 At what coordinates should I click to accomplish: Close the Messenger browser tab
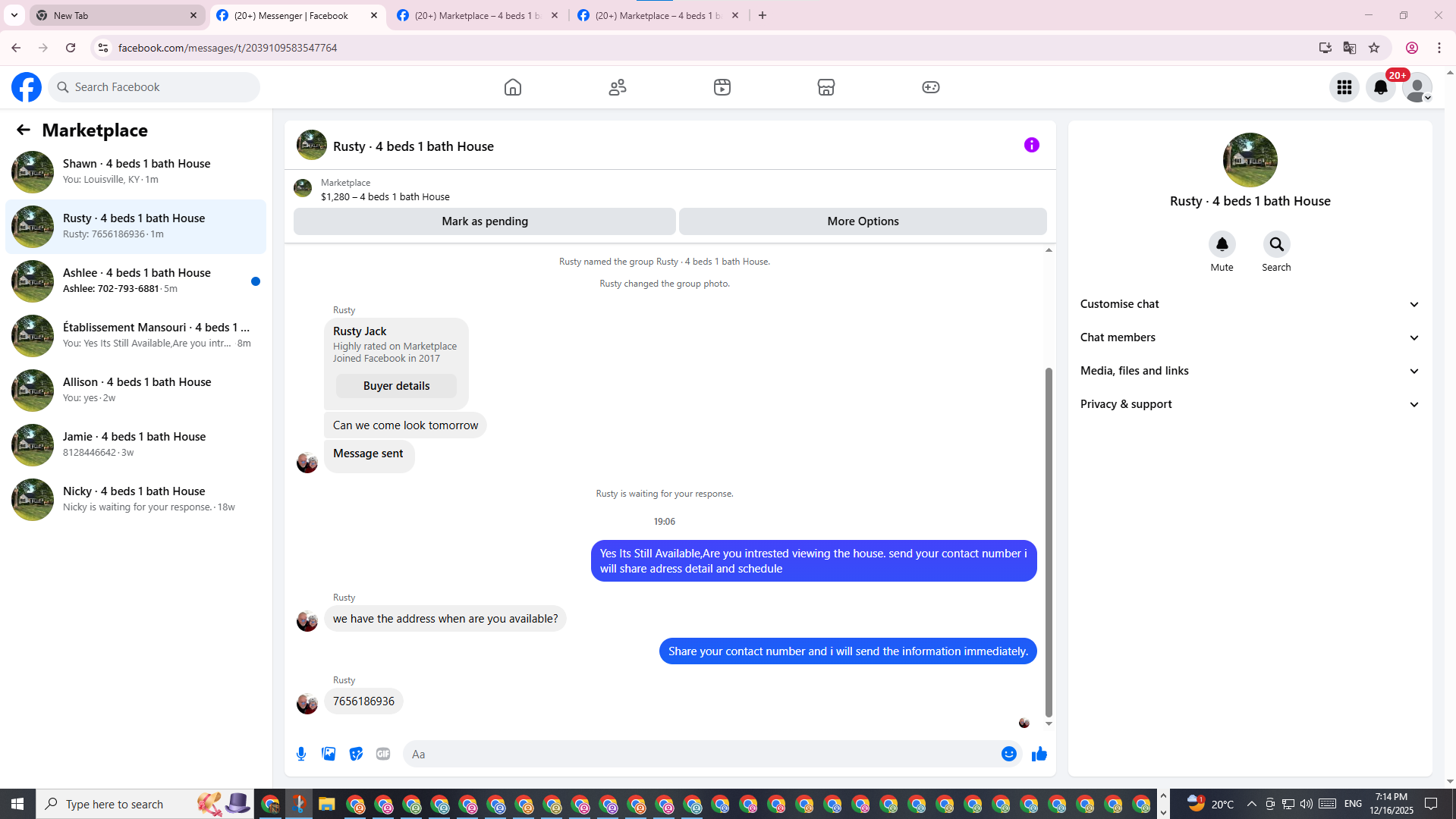pos(374,15)
